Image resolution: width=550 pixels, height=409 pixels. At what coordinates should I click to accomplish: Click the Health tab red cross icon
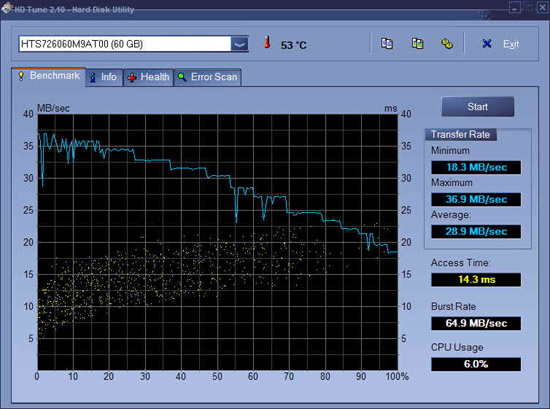(132, 78)
